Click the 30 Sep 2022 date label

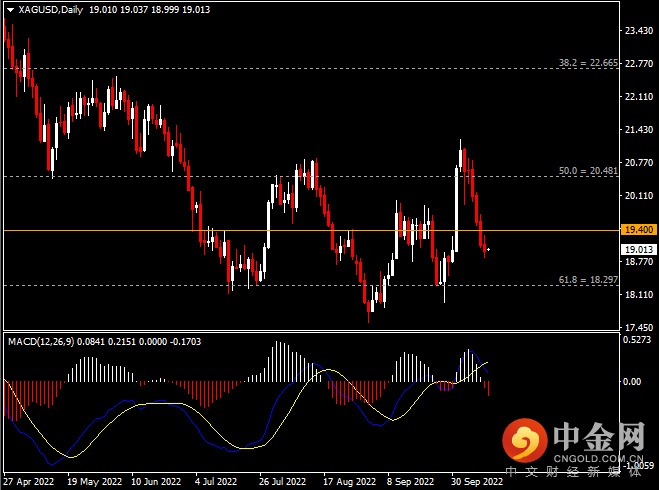click(x=477, y=482)
